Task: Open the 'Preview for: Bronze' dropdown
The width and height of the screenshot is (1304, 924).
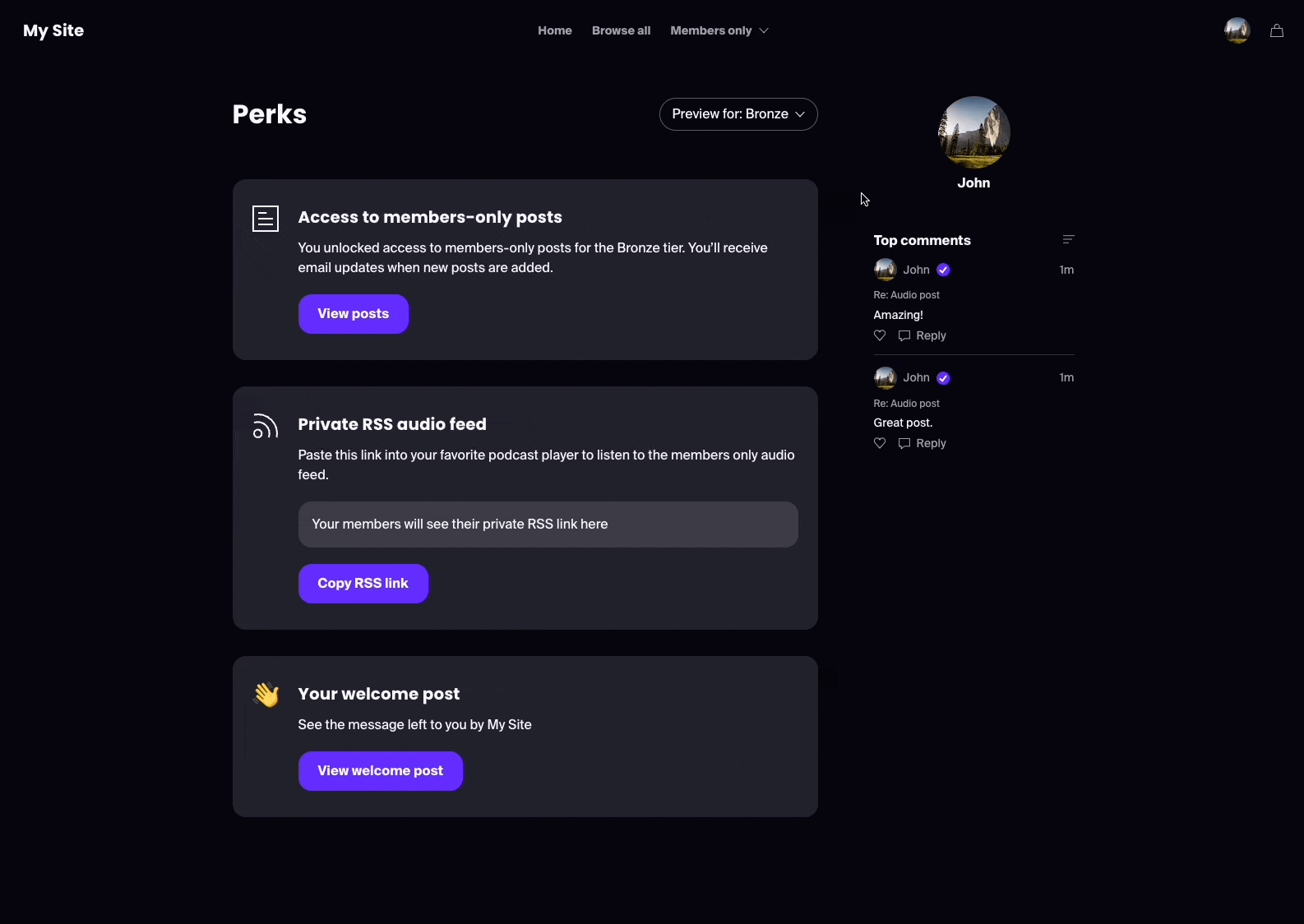Action: 738,114
